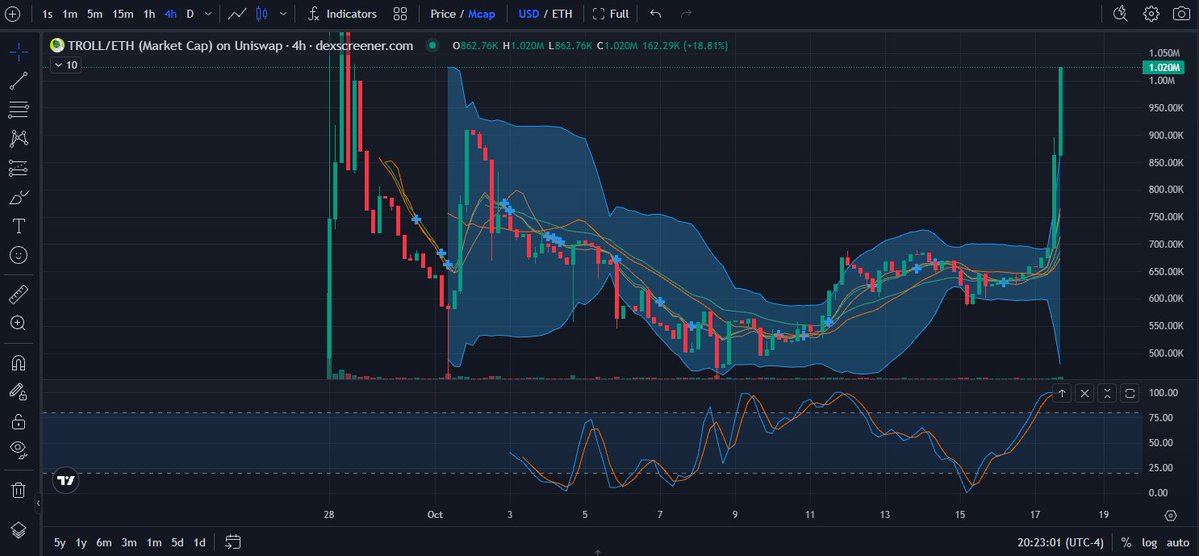Toggle percent scale mode
1199x556 pixels.
1126,542
